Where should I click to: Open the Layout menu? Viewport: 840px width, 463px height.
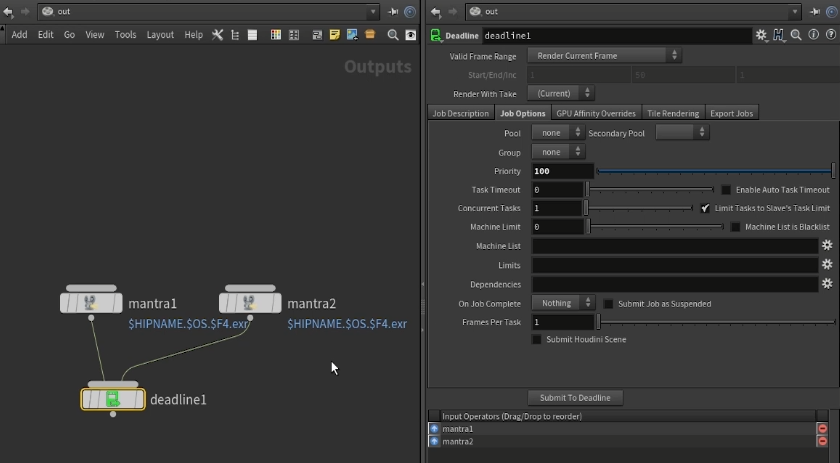click(160, 35)
